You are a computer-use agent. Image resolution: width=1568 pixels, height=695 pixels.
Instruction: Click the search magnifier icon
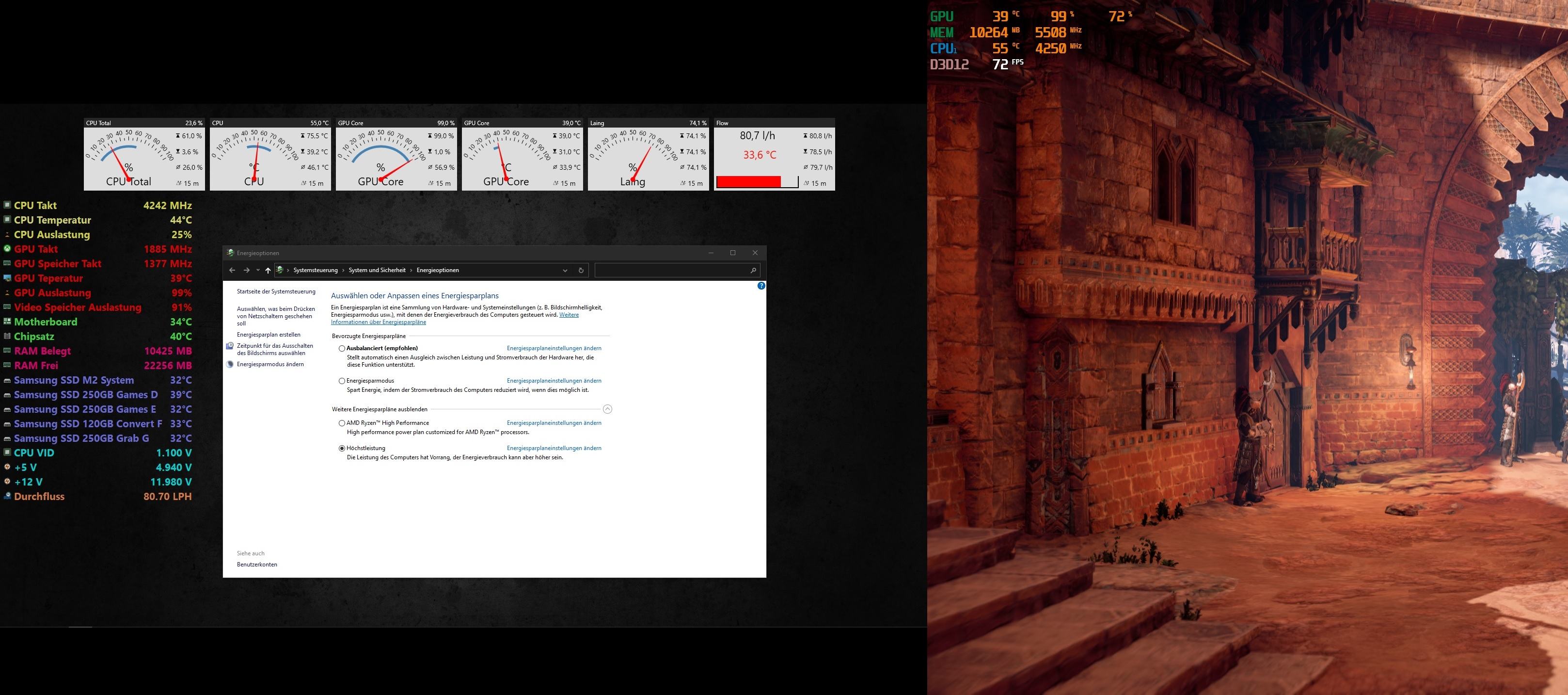(753, 271)
